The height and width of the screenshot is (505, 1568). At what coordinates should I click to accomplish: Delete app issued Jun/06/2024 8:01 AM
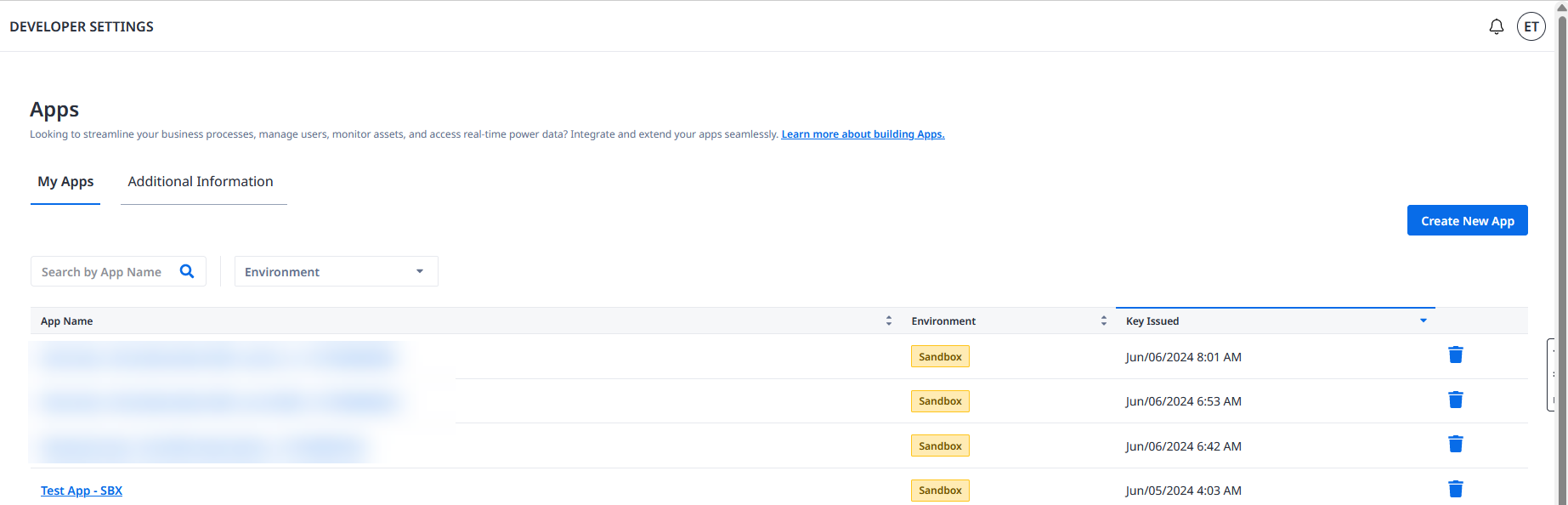pyautogui.click(x=1455, y=355)
